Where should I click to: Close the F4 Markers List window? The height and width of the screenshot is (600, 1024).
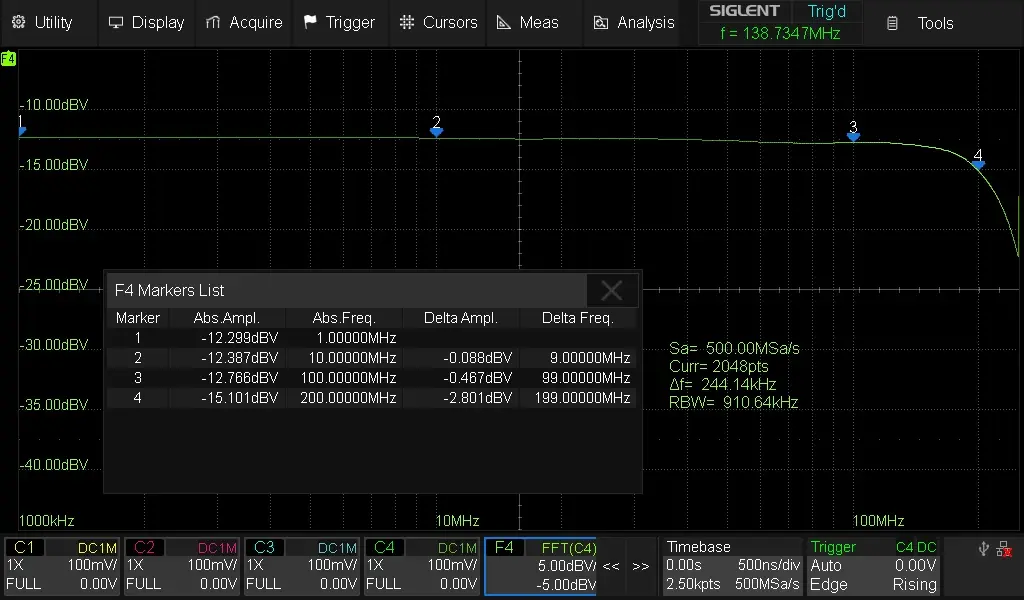click(611, 290)
